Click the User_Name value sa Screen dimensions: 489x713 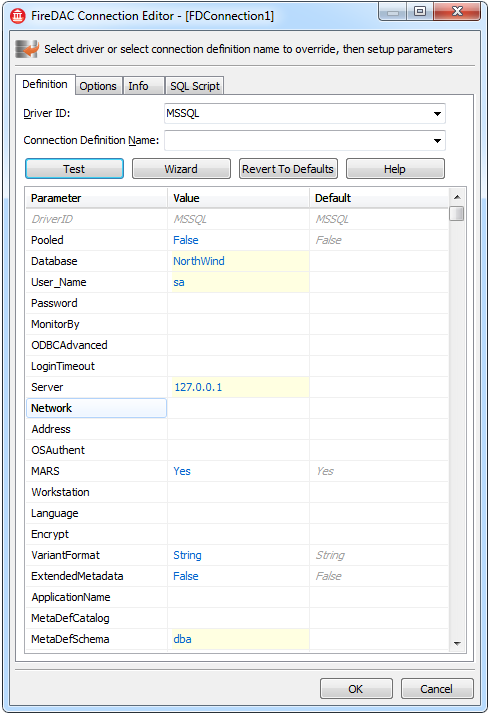[x=238, y=282]
